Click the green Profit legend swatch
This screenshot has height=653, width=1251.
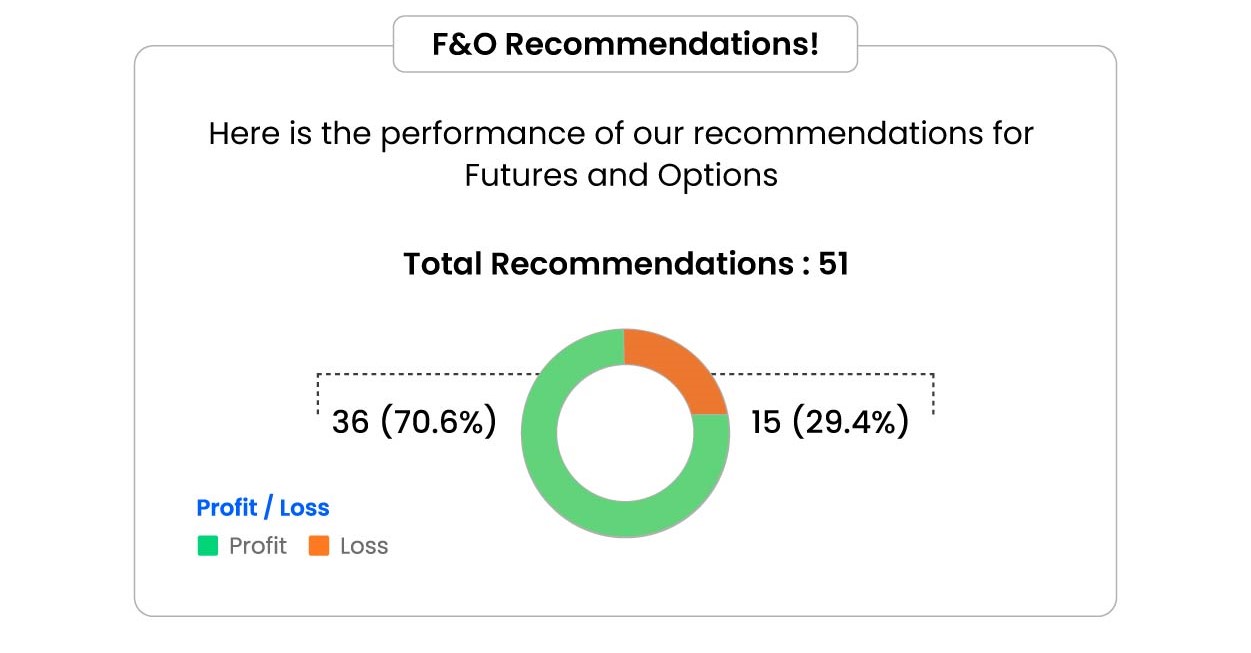click(x=207, y=546)
